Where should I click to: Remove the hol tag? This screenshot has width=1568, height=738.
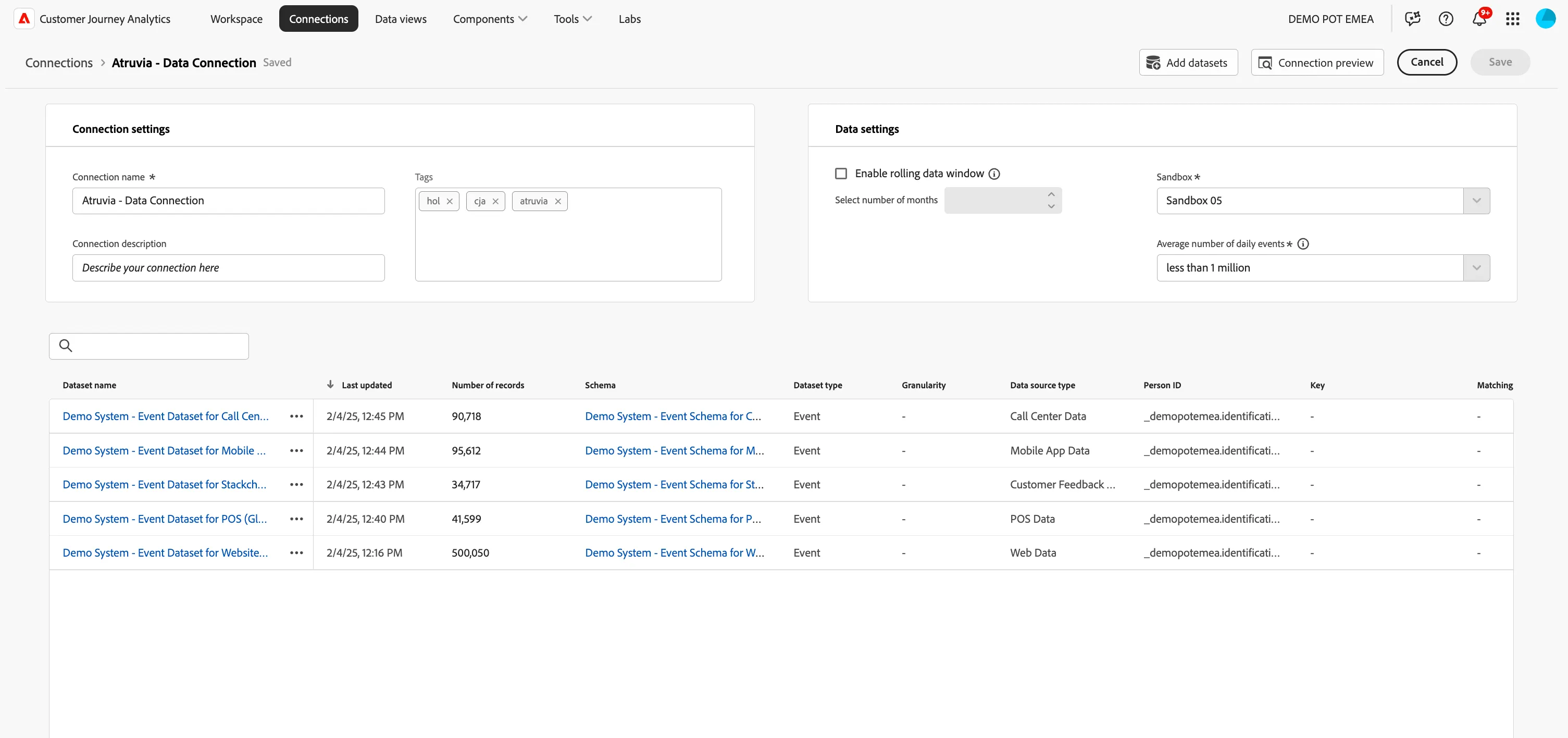[x=449, y=201]
